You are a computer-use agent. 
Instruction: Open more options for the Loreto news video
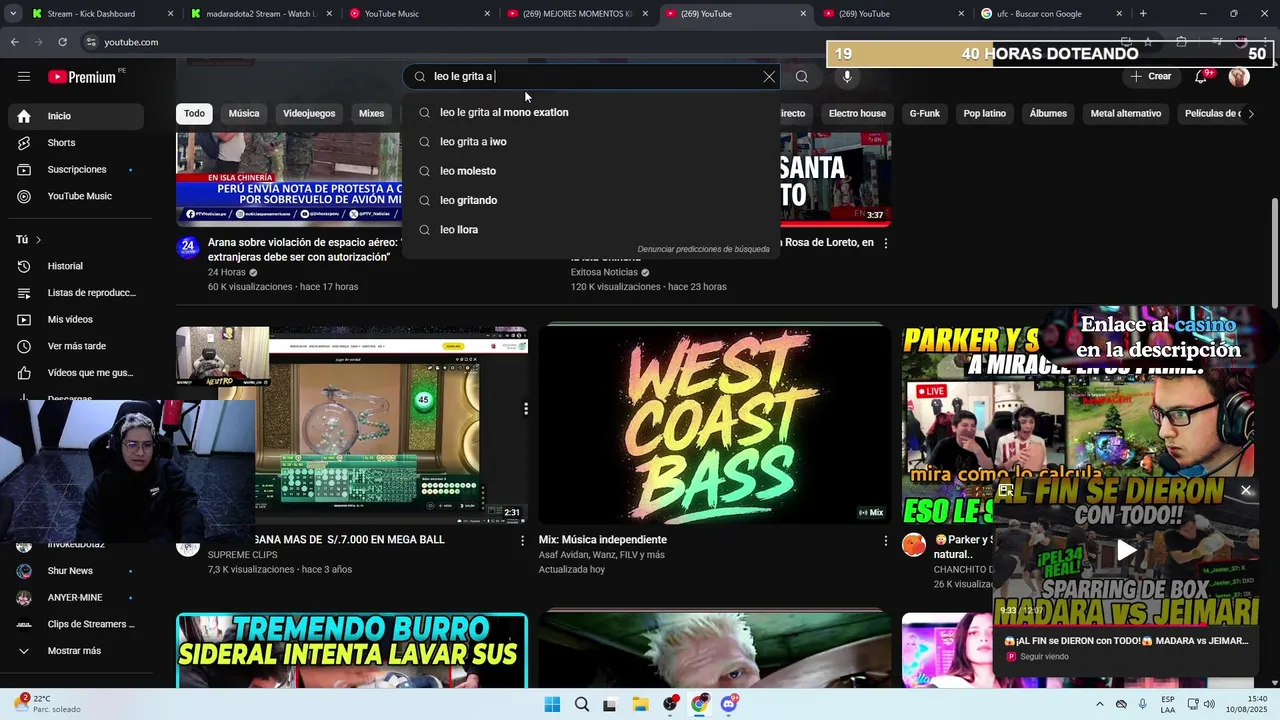885,243
